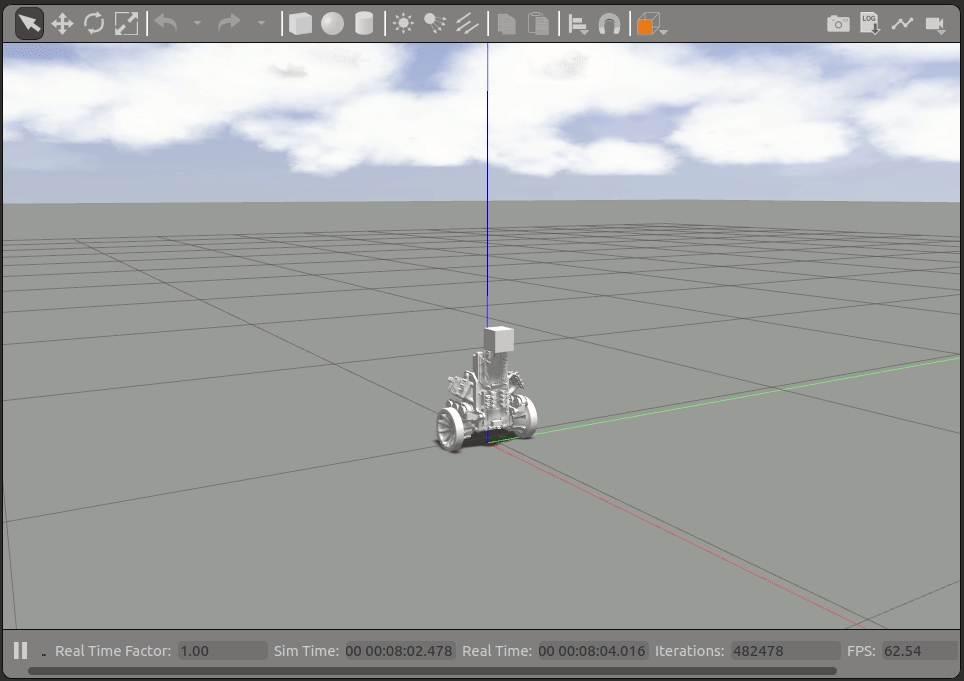Insert a cylinder shape
This screenshot has height=681, width=964.
point(364,24)
